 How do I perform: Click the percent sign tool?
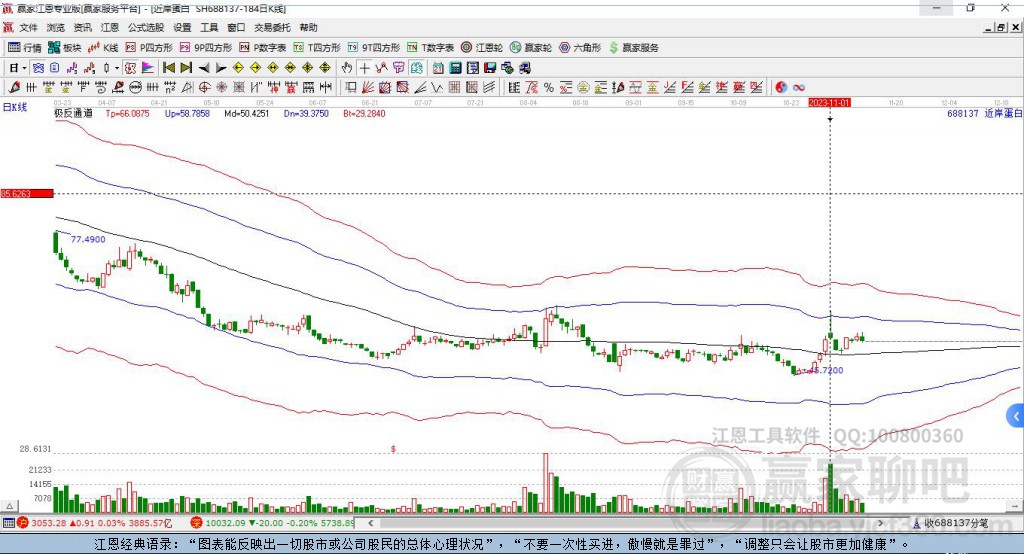click(549, 88)
